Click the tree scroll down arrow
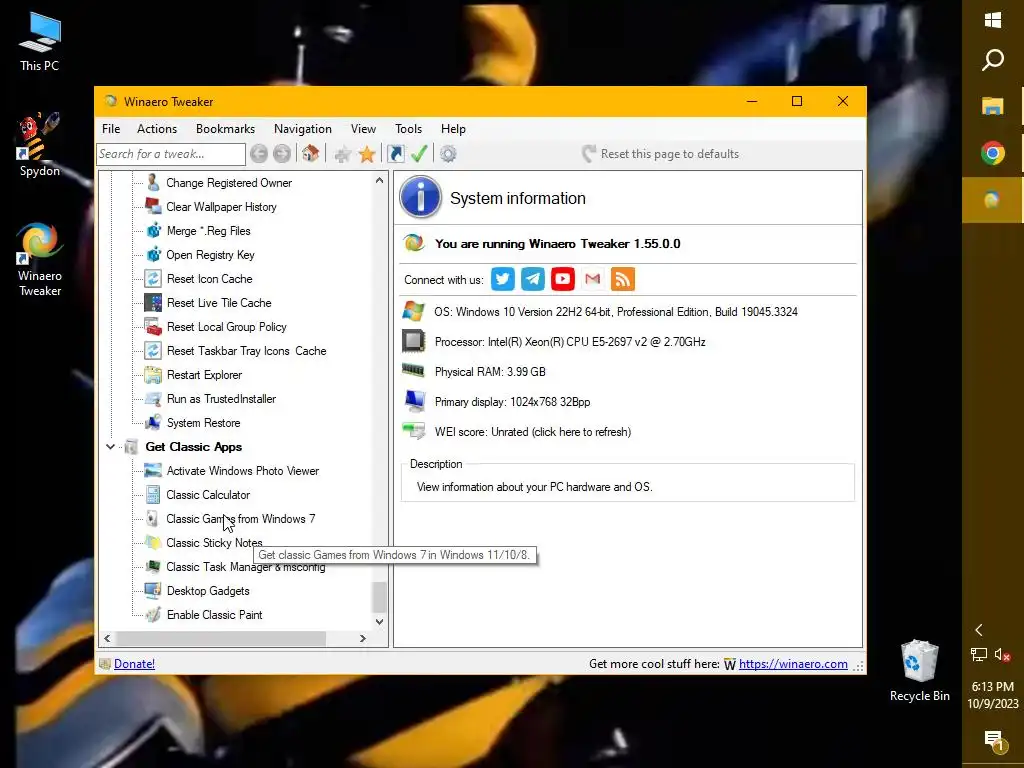Viewport: 1024px width, 768px height. click(x=379, y=622)
